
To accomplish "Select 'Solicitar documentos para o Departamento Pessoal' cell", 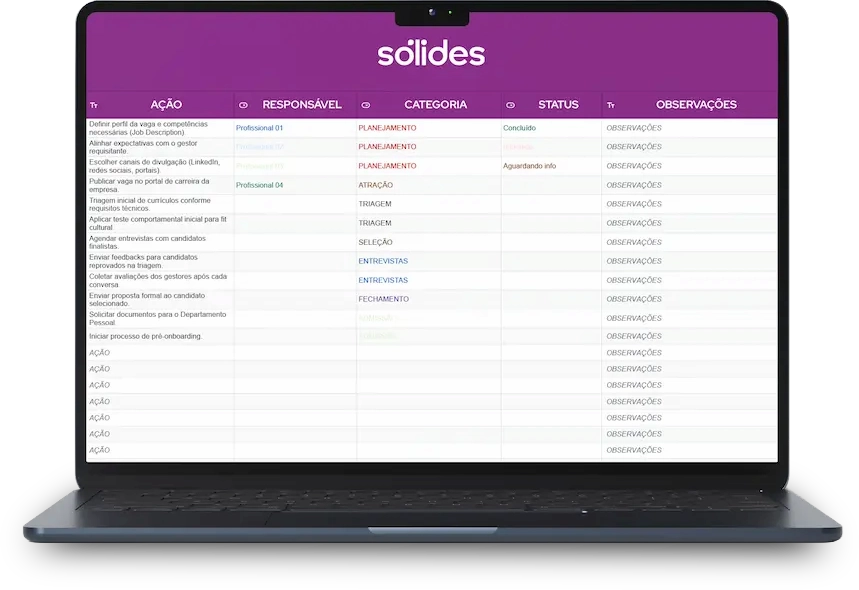I will [160, 318].
